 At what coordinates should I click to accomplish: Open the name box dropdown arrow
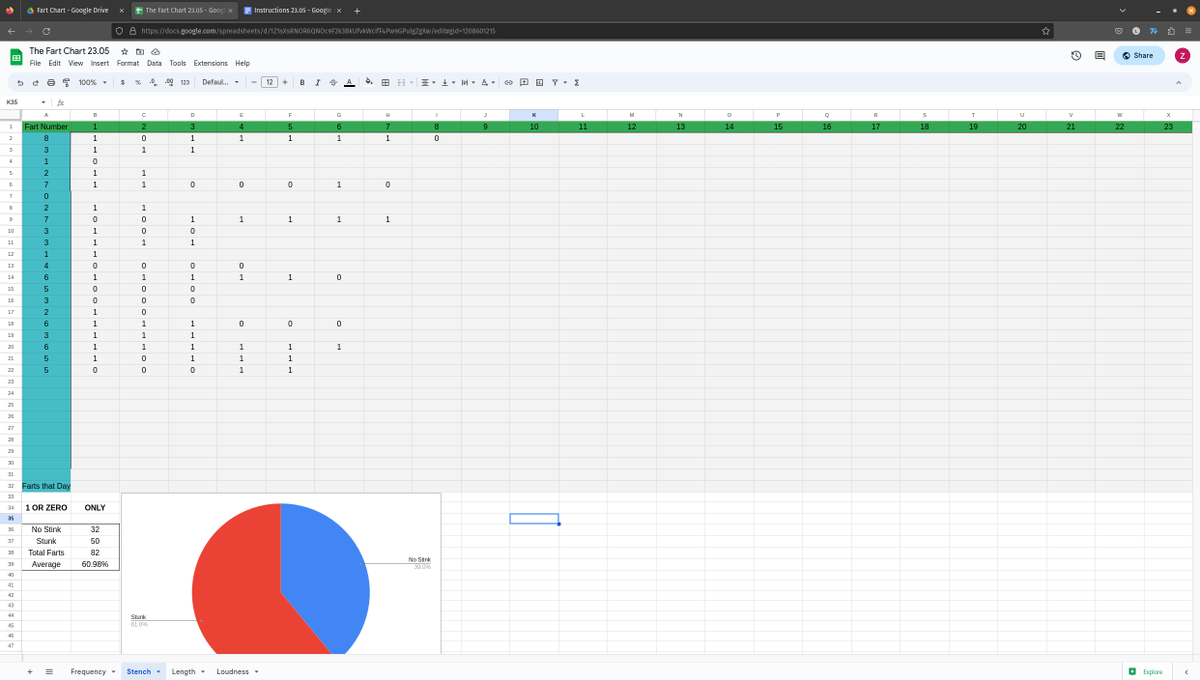(x=43, y=102)
